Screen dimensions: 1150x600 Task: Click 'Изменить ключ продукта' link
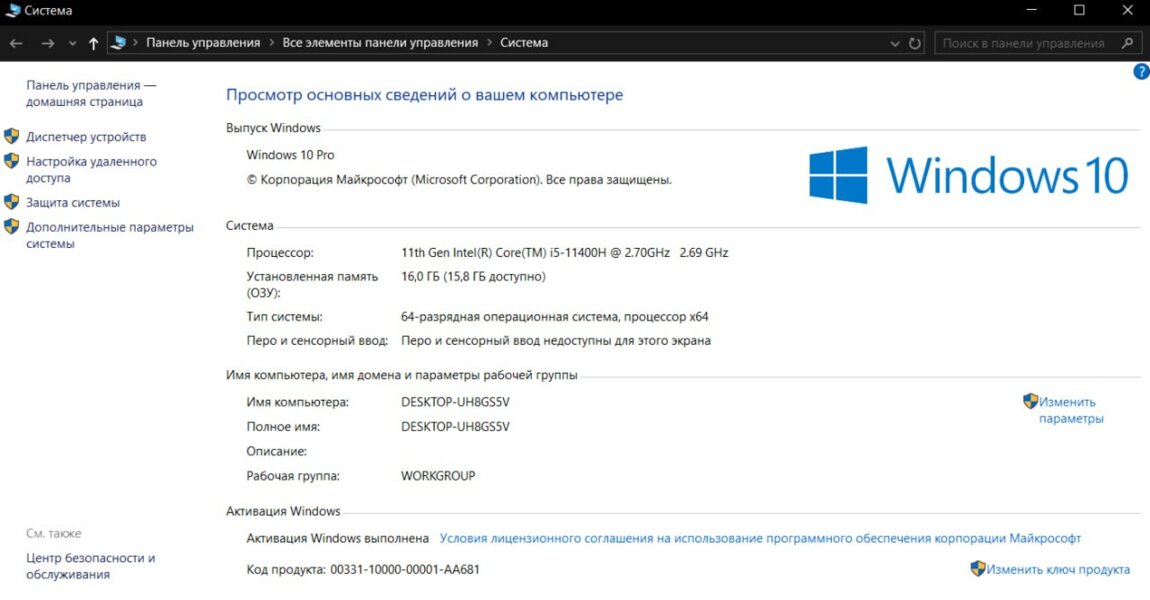[1057, 570]
